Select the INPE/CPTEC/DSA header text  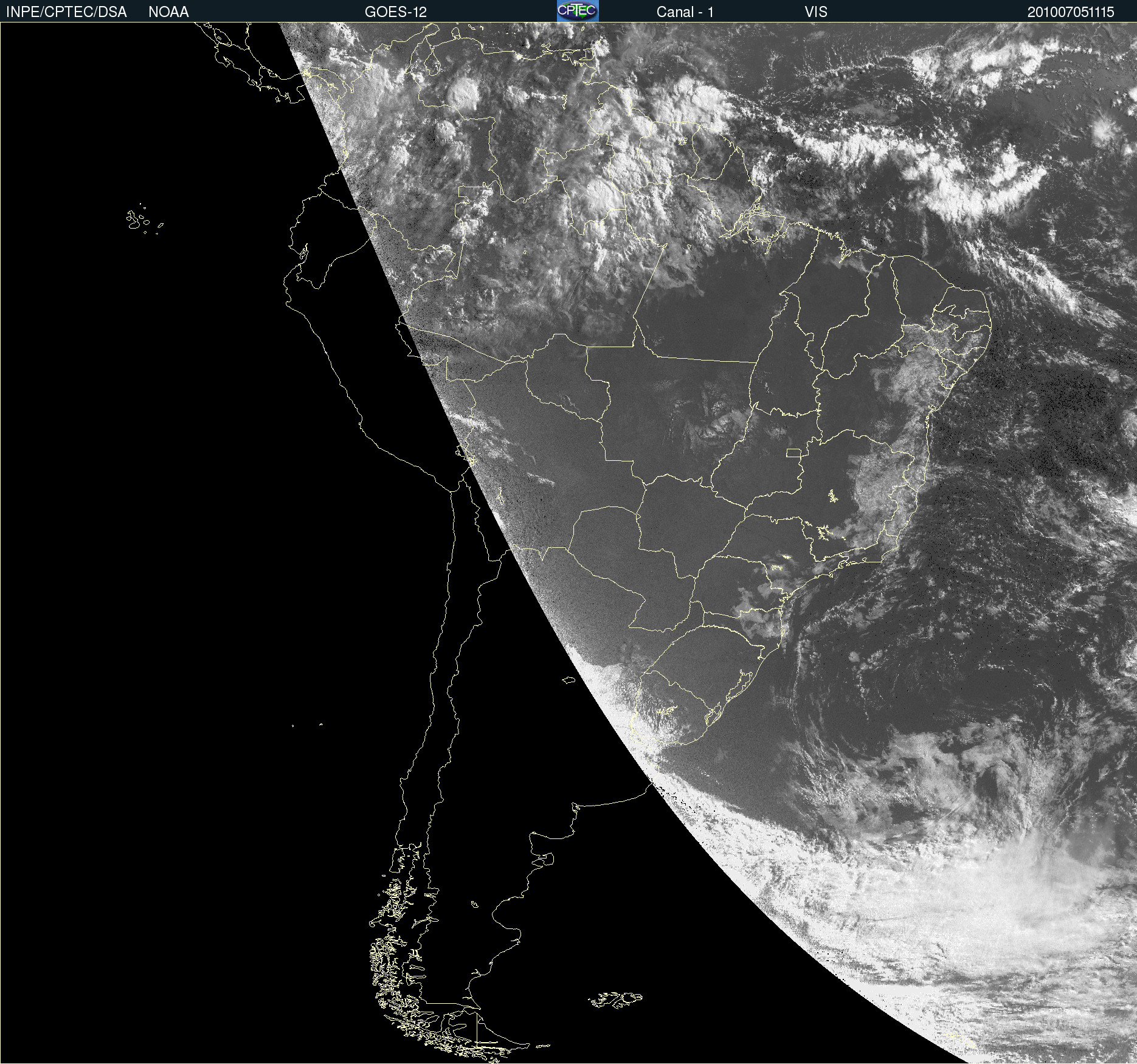[x=66, y=12]
